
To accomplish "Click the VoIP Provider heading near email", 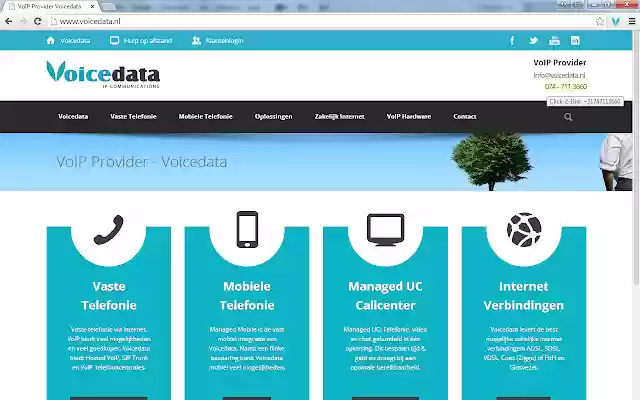I will tap(560, 62).
